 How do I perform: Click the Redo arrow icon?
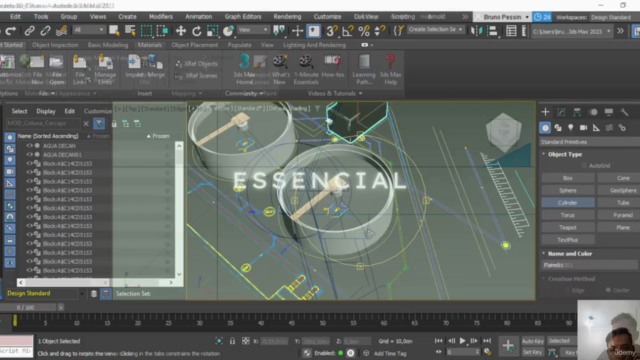tap(11, 31)
